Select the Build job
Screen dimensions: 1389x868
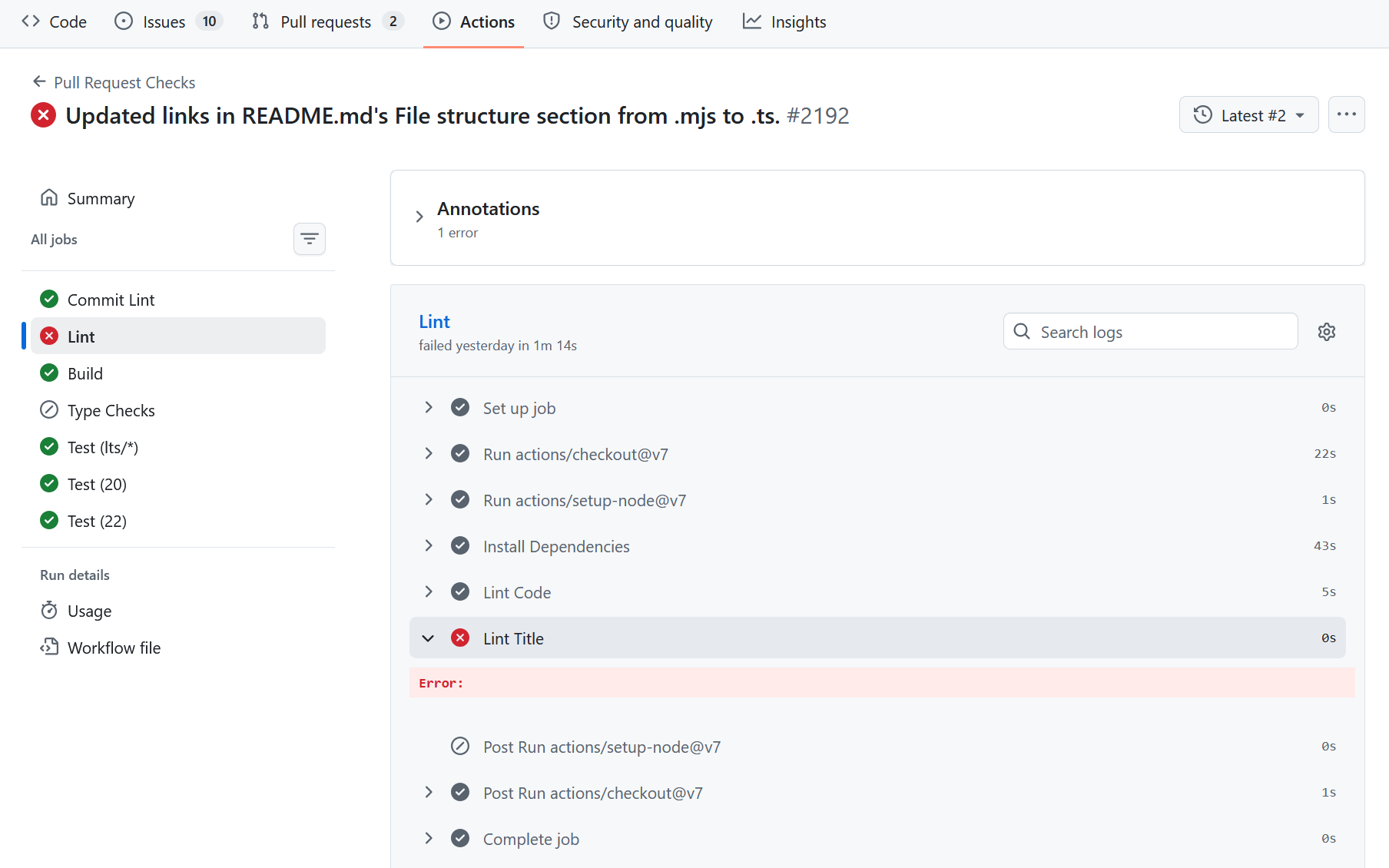[178, 373]
